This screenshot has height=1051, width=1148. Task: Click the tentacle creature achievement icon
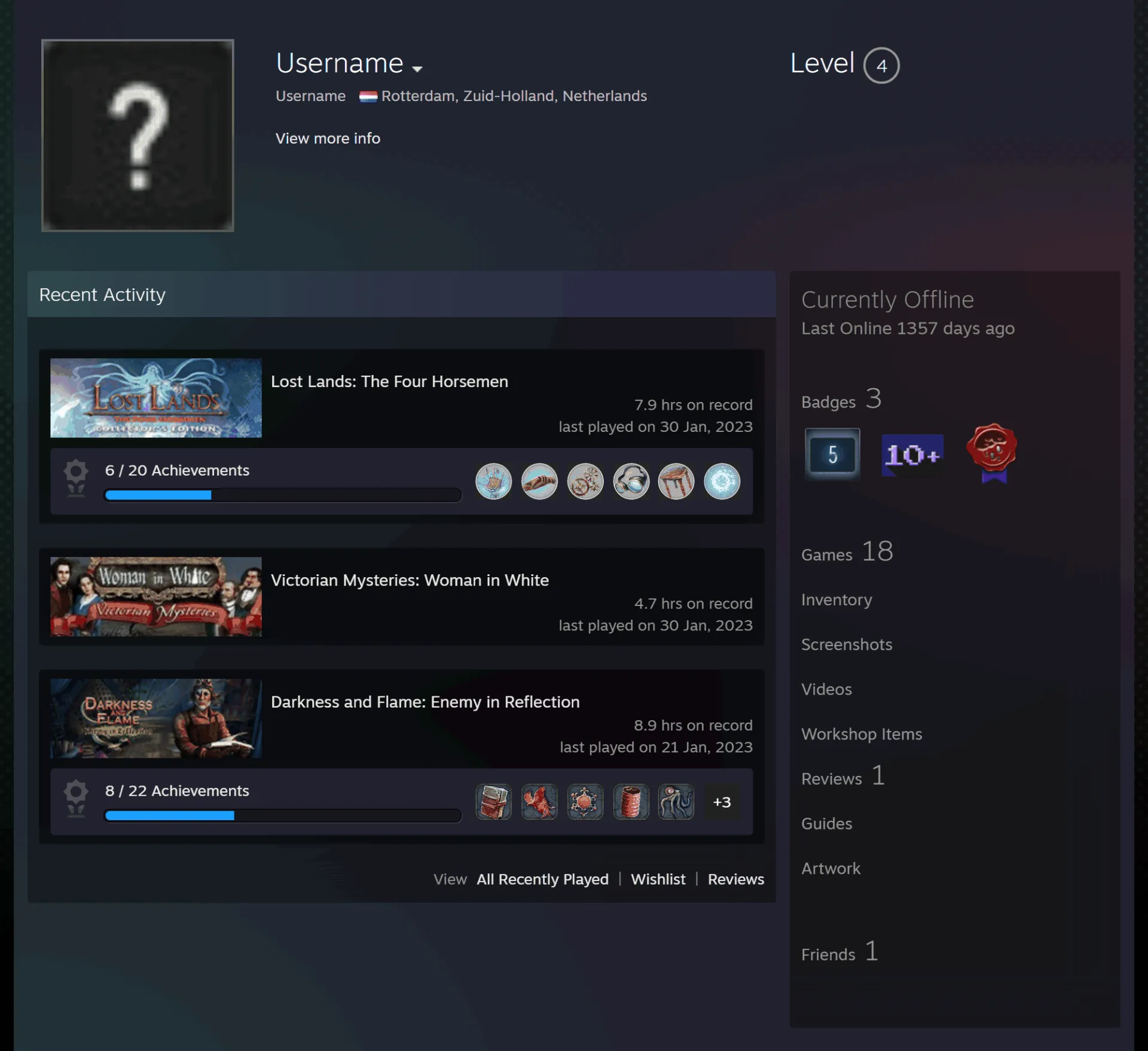click(676, 802)
